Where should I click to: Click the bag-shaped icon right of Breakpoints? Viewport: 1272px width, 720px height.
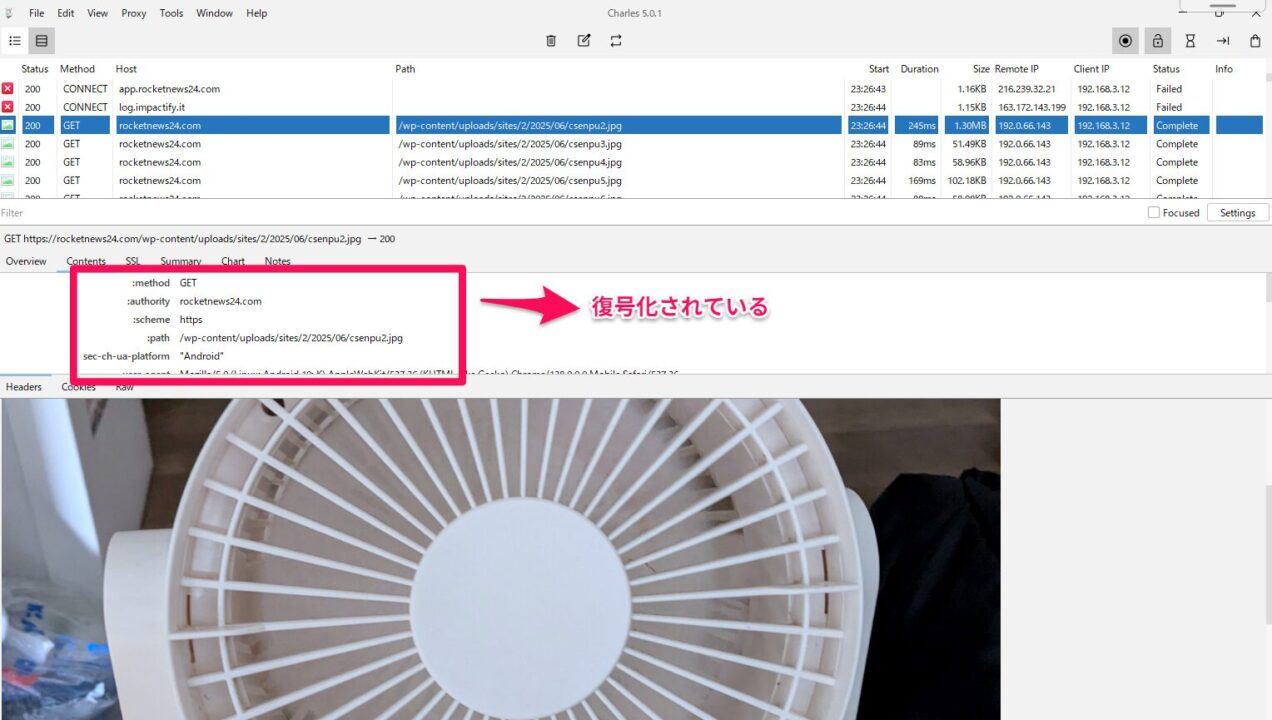tap(1255, 41)
